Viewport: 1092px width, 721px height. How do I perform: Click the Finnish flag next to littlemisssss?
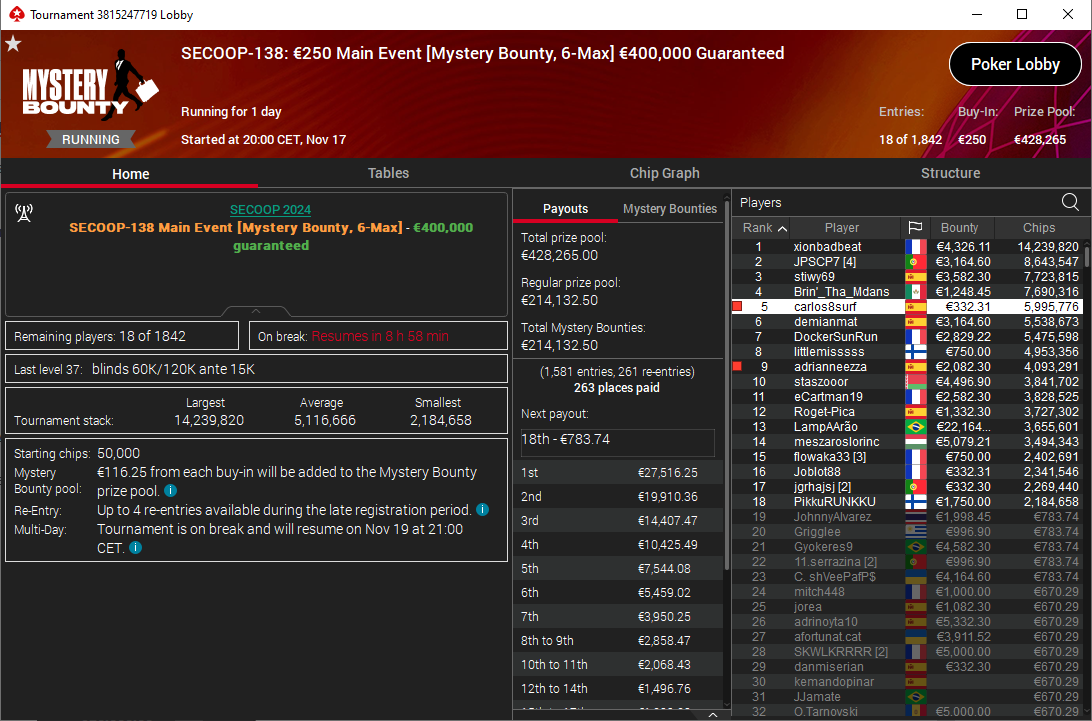pyautogui.click(x=916, y=352)
